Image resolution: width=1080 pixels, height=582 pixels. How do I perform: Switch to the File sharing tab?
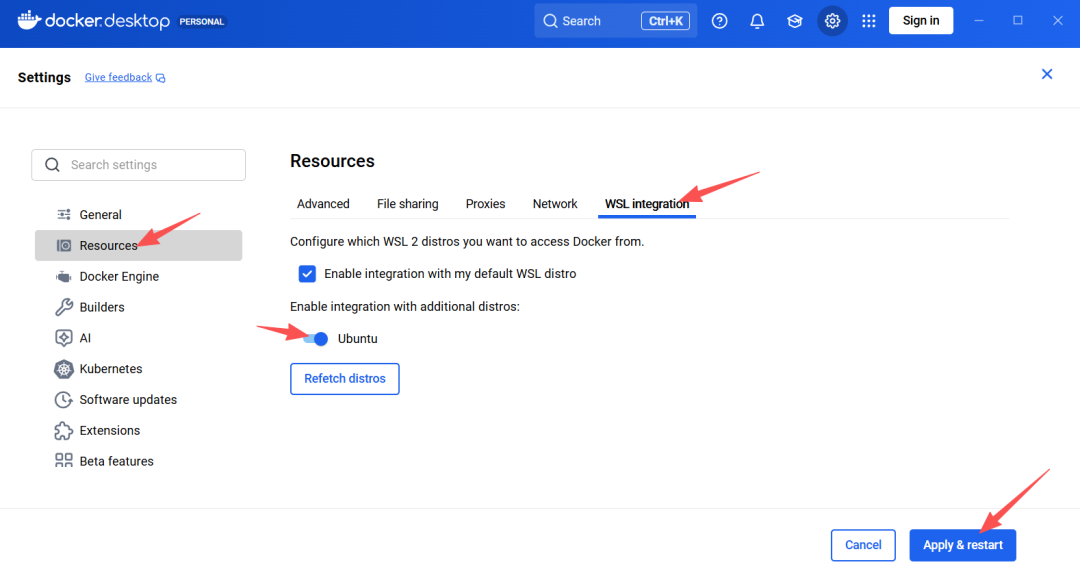coord(408,204)
